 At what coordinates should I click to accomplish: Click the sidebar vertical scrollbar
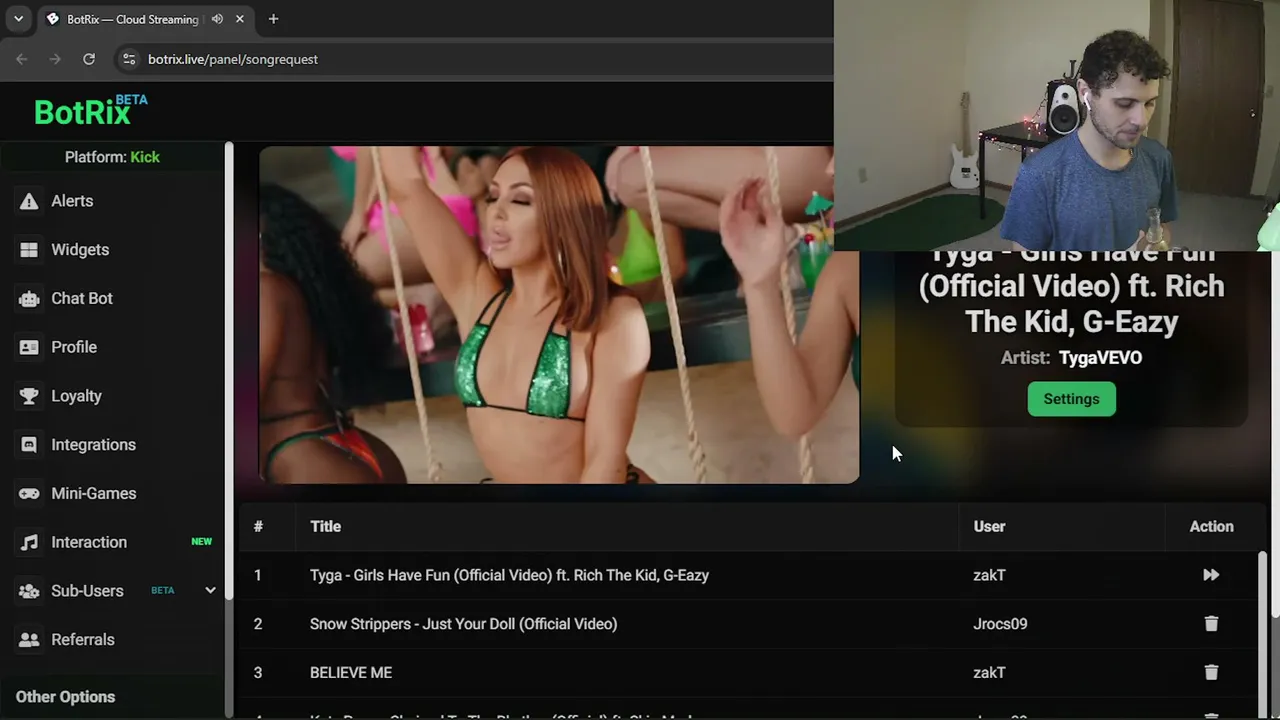(x=229, y=370)
